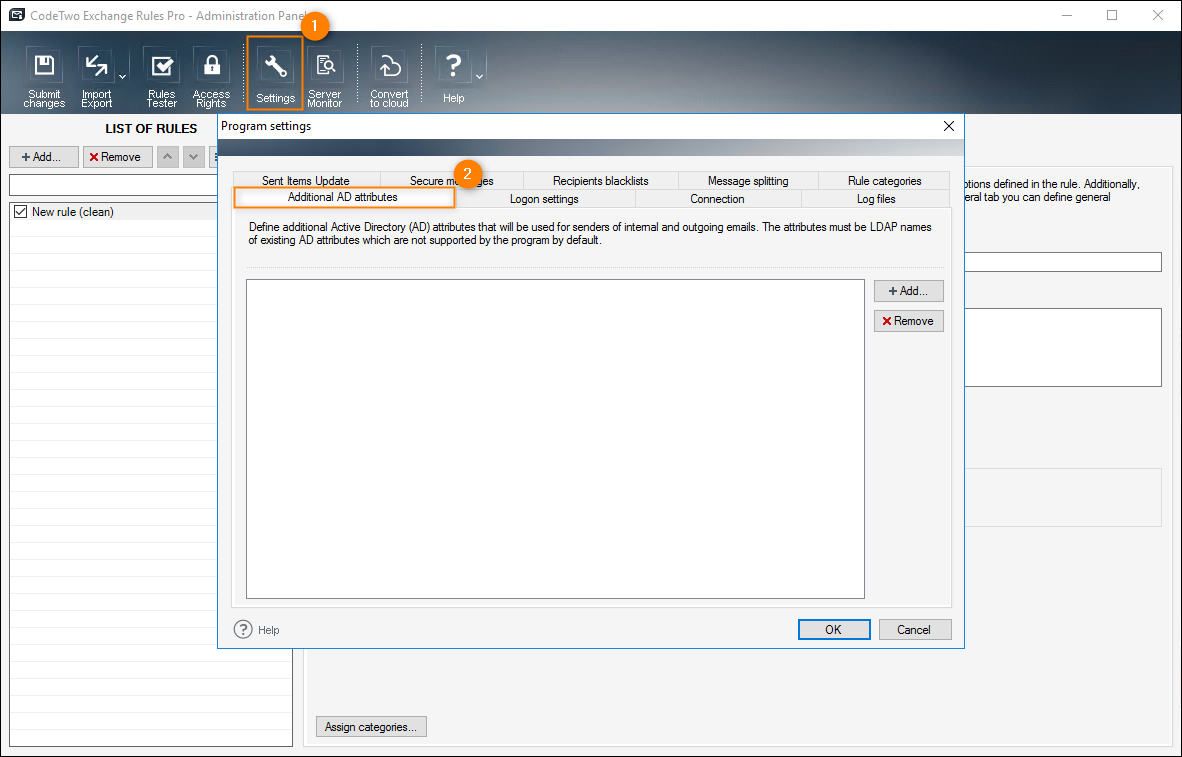1182x757 pixels.
Task: Click the rules search field
Action: click(x=114, y=185)
